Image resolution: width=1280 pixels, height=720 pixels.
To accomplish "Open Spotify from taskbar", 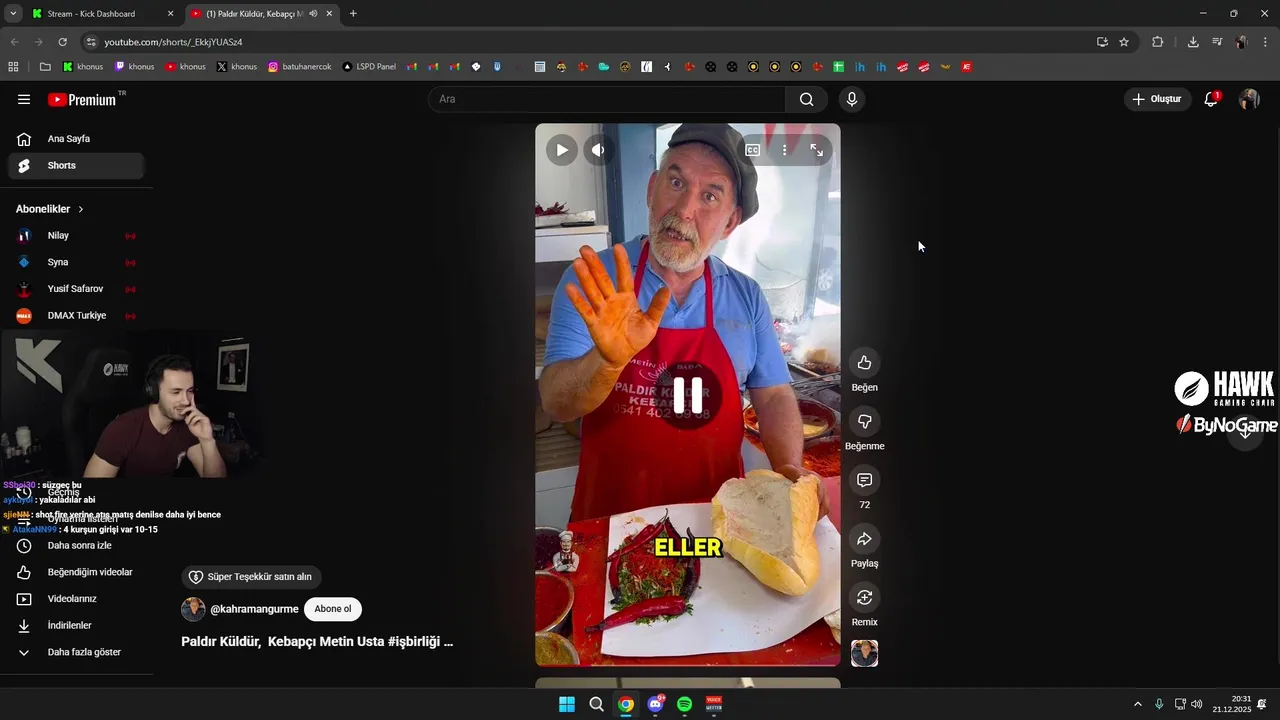I will coord(684,704).
